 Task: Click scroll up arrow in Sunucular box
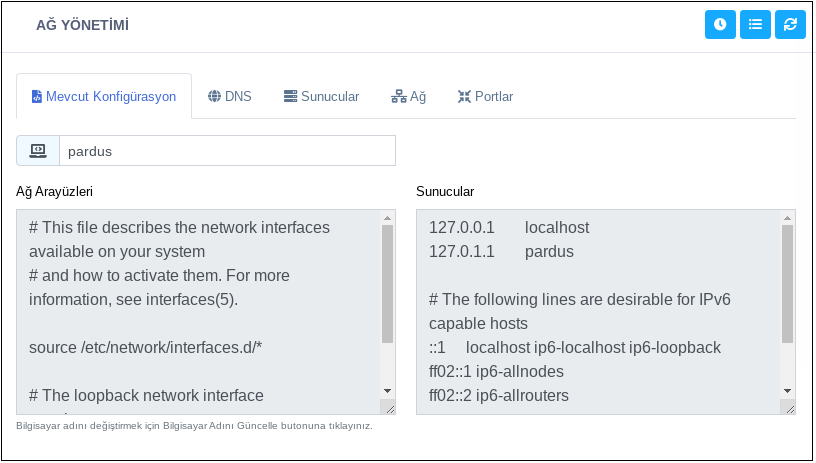(x=788, y=218)
